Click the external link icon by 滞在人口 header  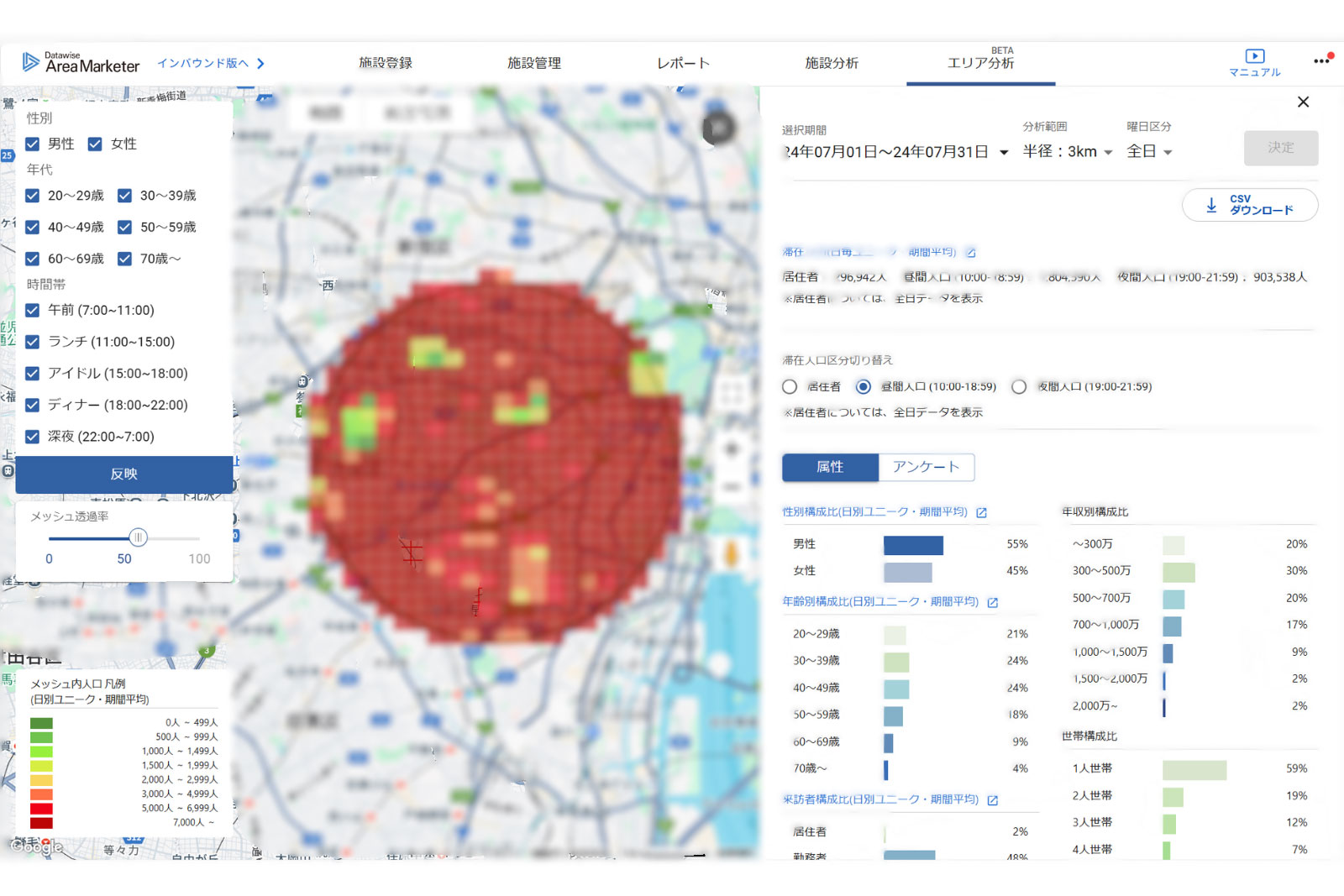tap(971, 252)
